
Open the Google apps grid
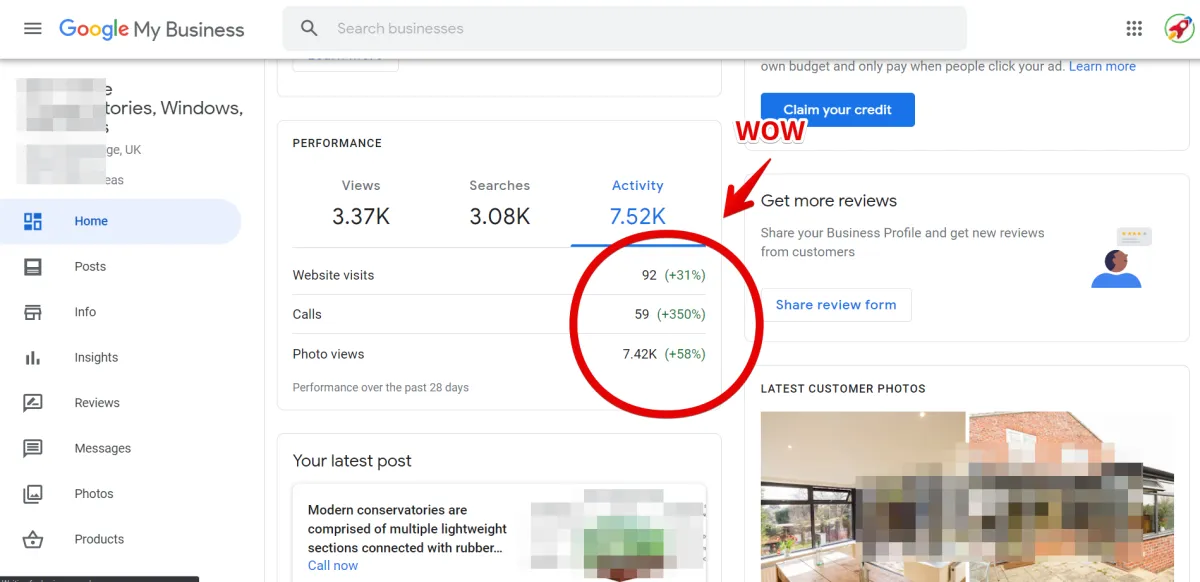(x=1134, y=29)
